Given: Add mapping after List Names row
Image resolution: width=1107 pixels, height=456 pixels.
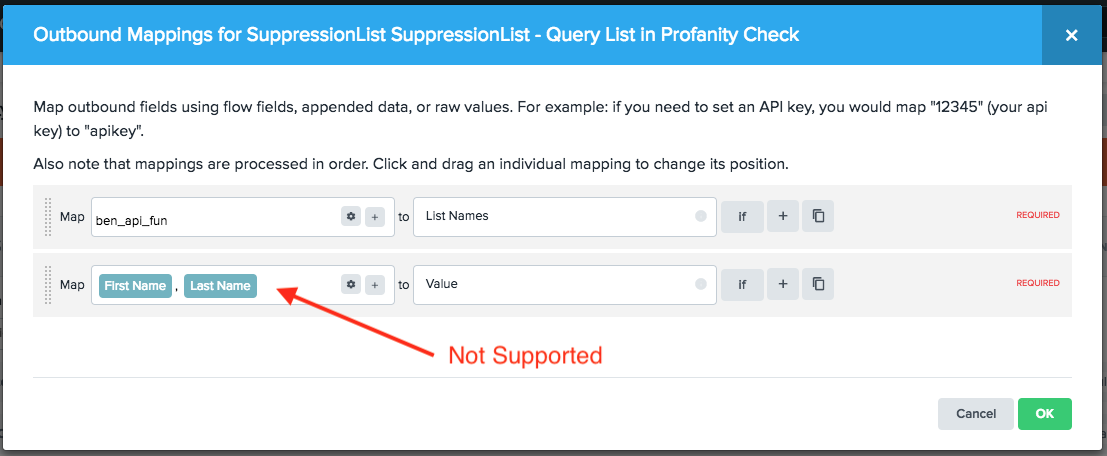Looking at the screenshot, I should point(783,216).
